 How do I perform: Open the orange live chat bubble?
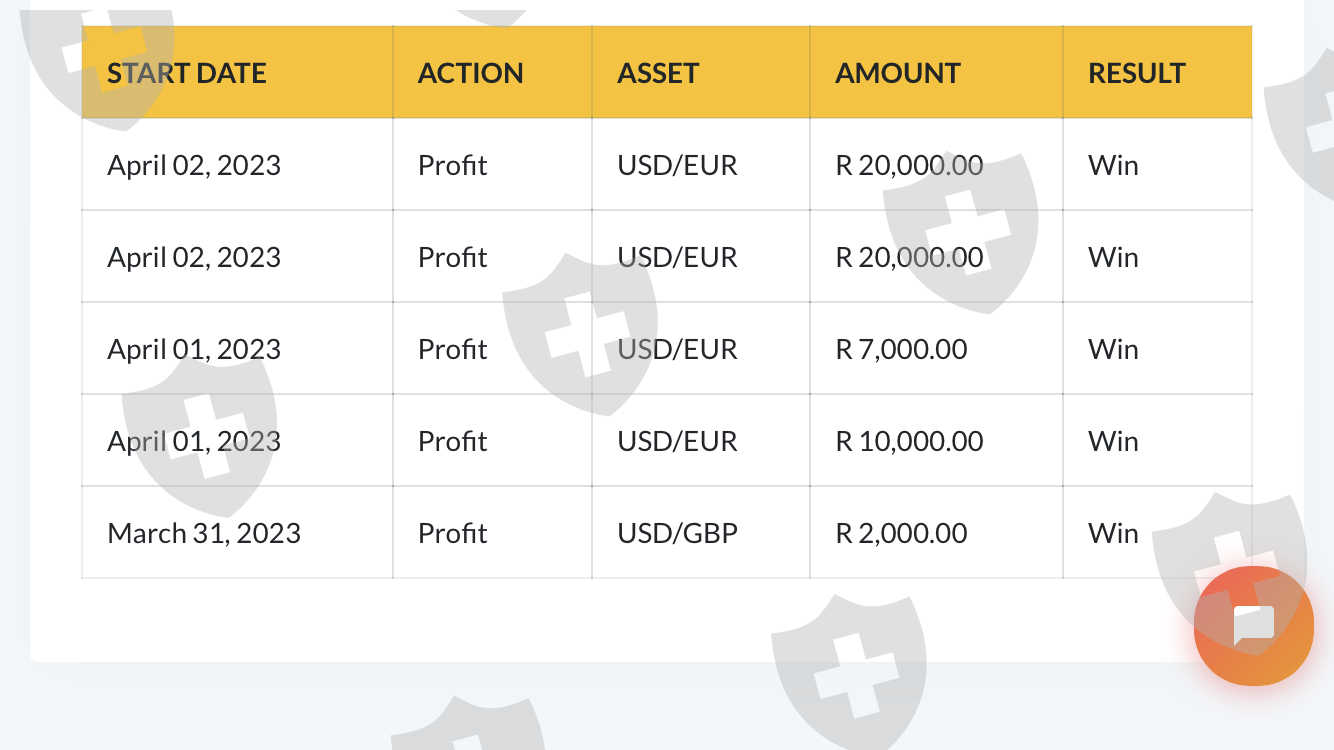click(1253, 626)
